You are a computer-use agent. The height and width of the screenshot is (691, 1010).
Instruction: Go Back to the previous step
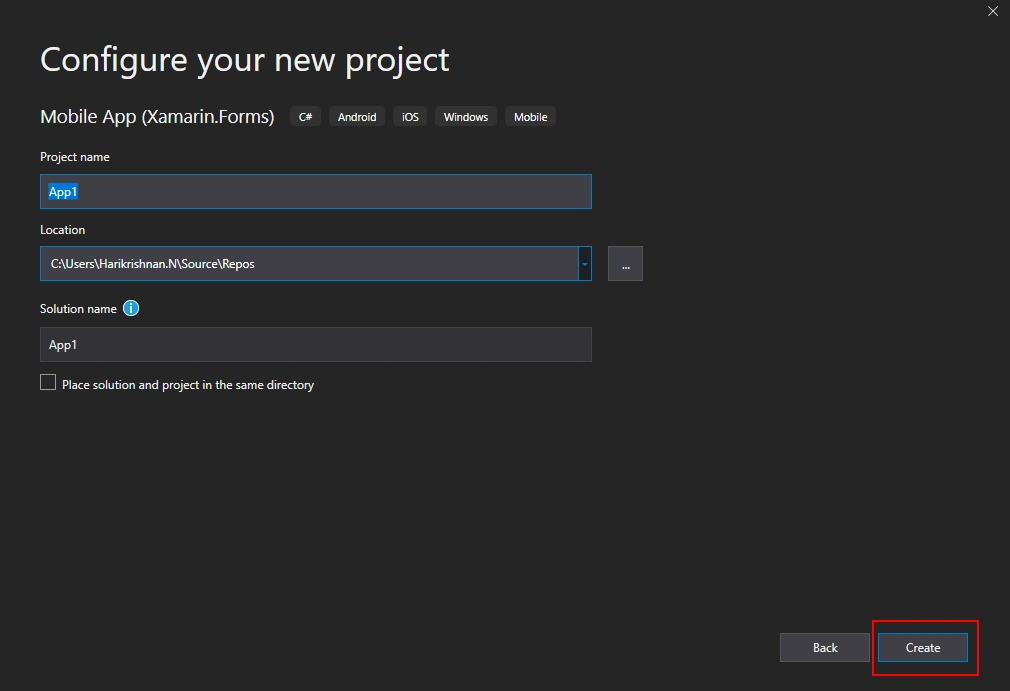coord(825,648)
